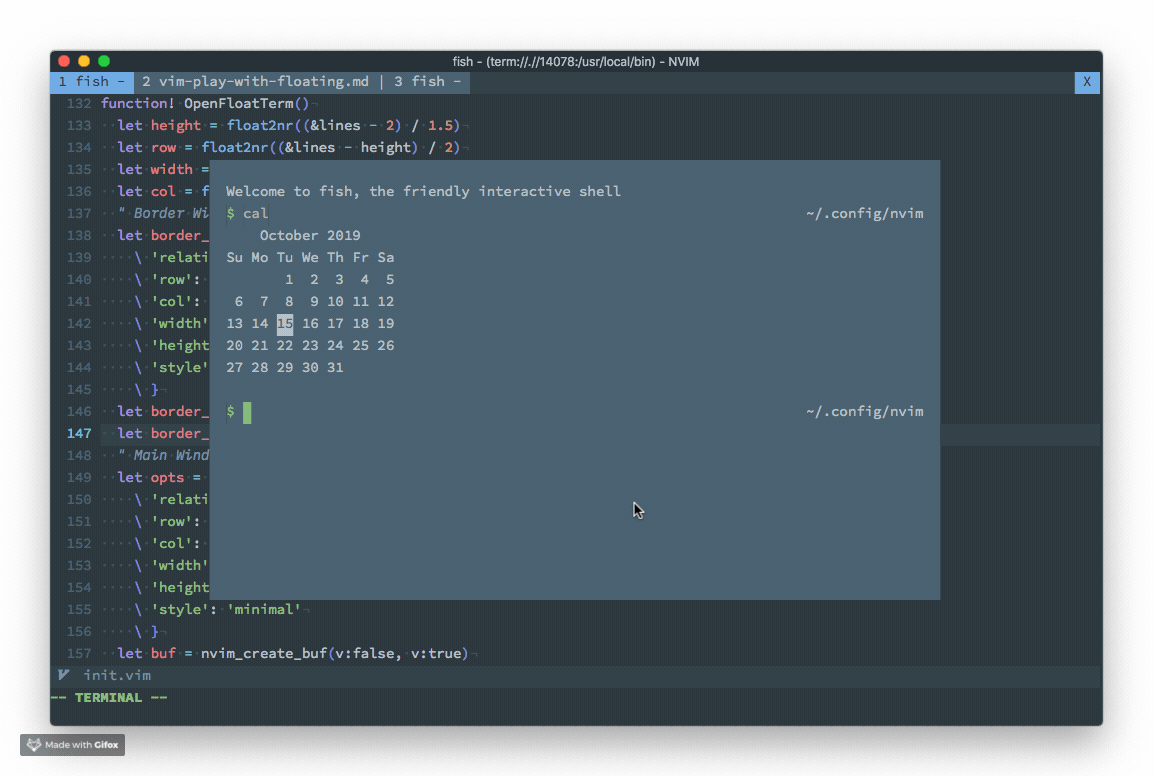The height and width of the screenshot is (776, 1153).
Task: Click "v:true" argument on line 157
Action: [x=435, y=653]
